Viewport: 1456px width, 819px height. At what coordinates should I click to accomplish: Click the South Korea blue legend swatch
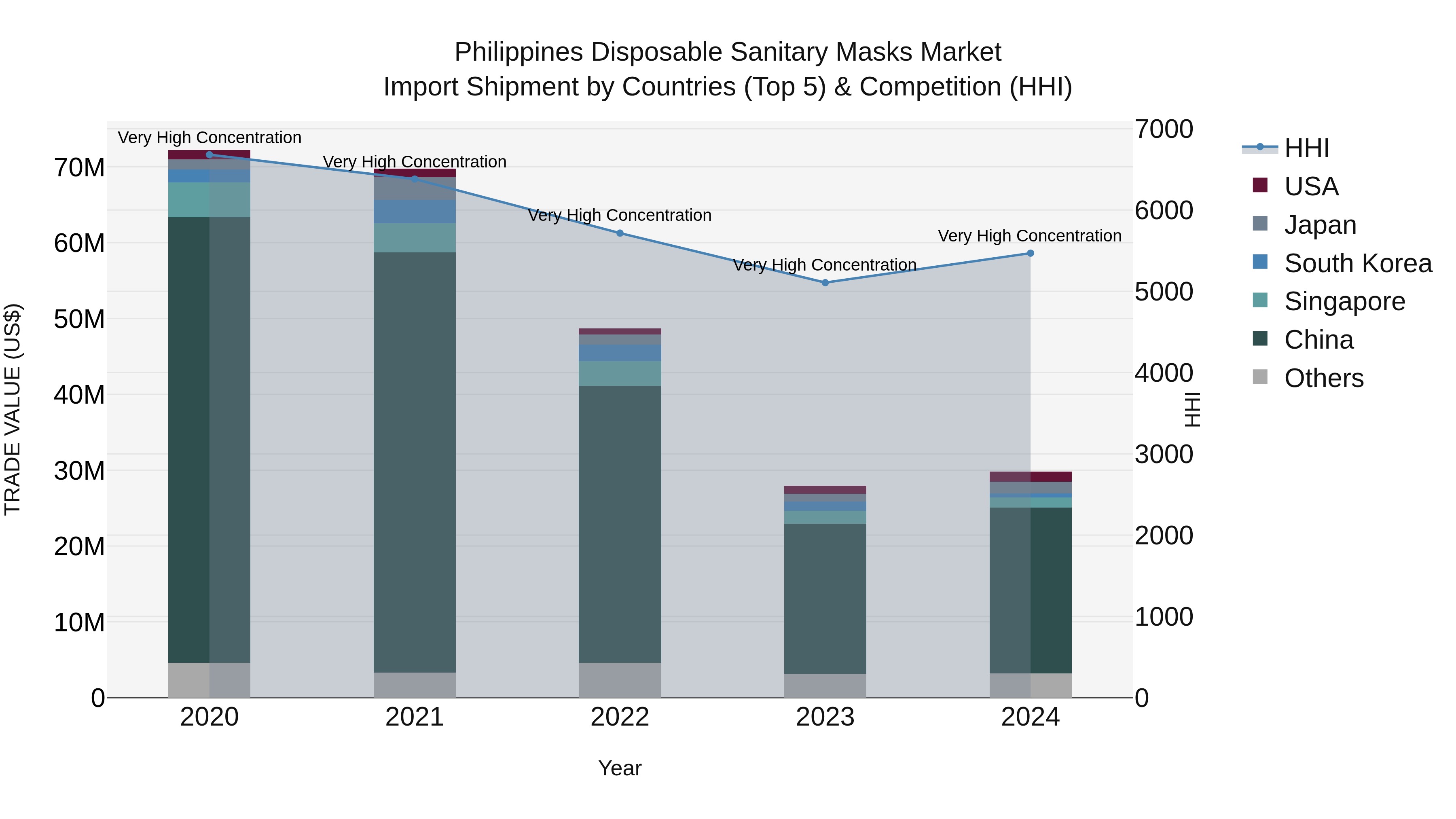(x=1260, y=262)
